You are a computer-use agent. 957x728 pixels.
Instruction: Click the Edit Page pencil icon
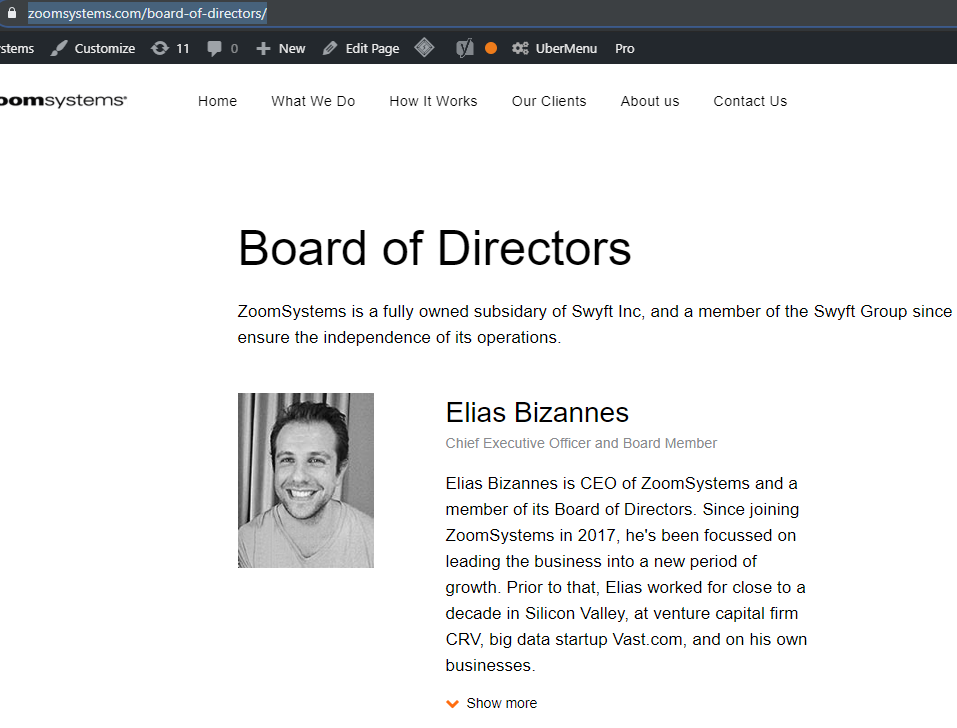pos(330,48)
